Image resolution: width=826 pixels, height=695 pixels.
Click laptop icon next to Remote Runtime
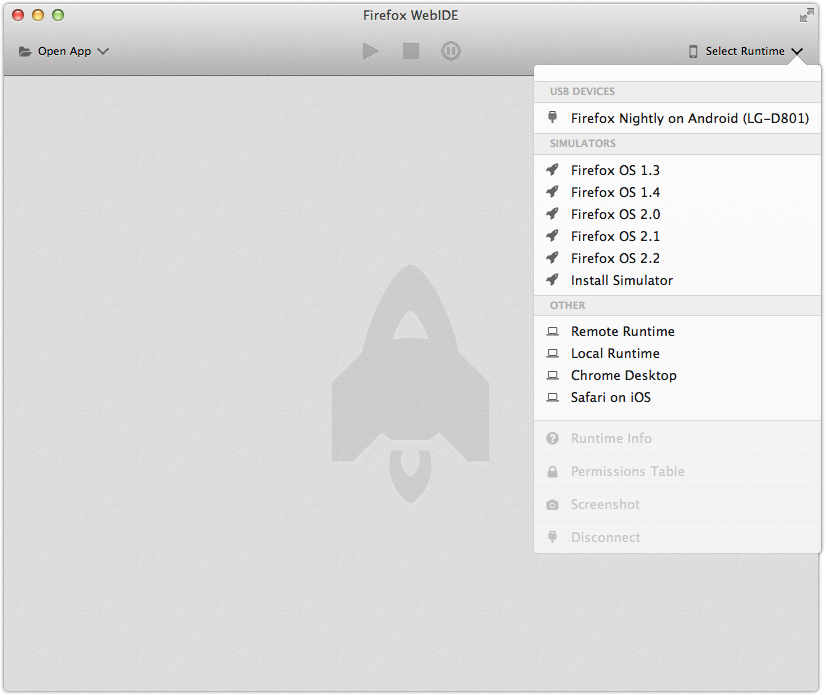pyautogui.click(x=552, y=331)
